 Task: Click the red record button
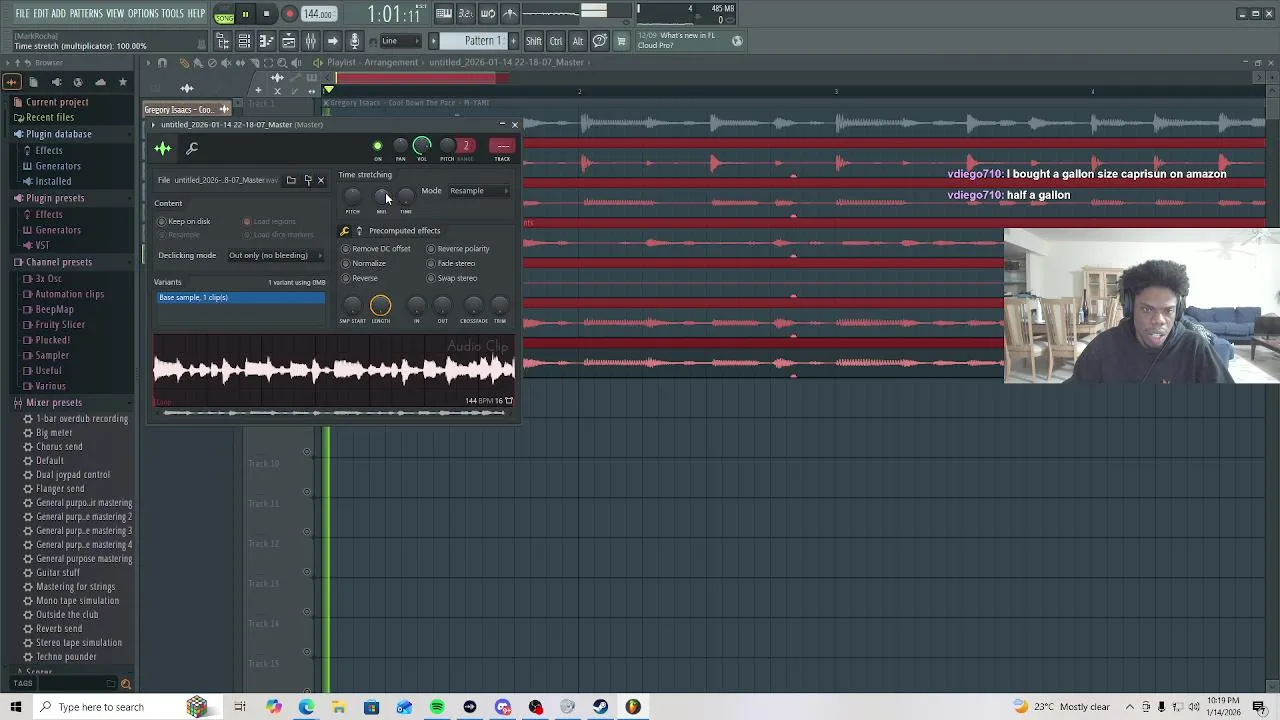click(289, 14)
